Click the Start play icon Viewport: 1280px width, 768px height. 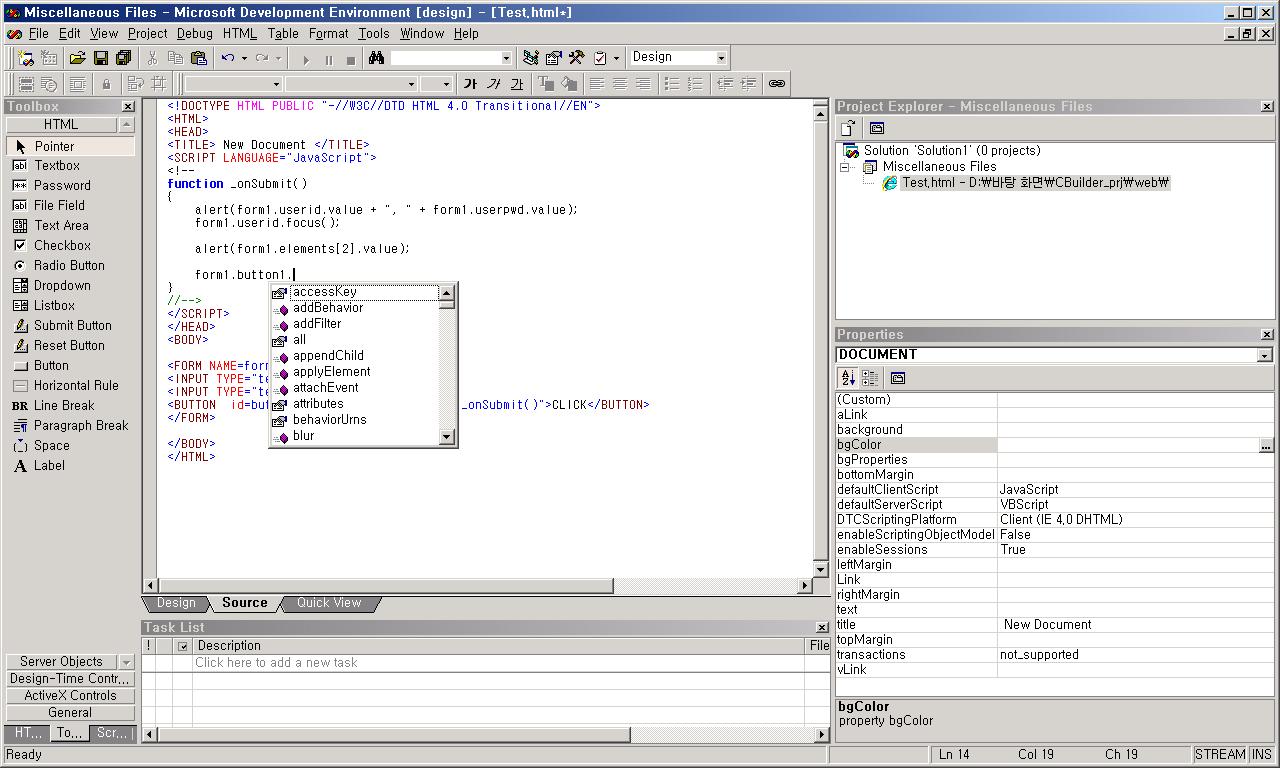306,59
